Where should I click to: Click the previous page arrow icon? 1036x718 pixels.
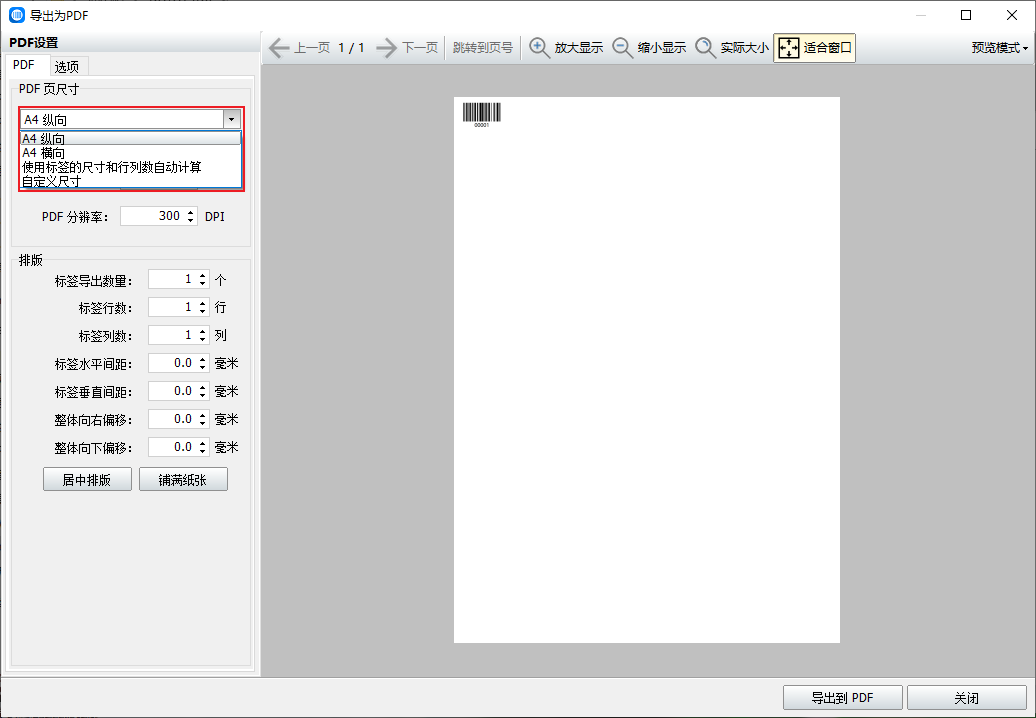click(279, 48)
